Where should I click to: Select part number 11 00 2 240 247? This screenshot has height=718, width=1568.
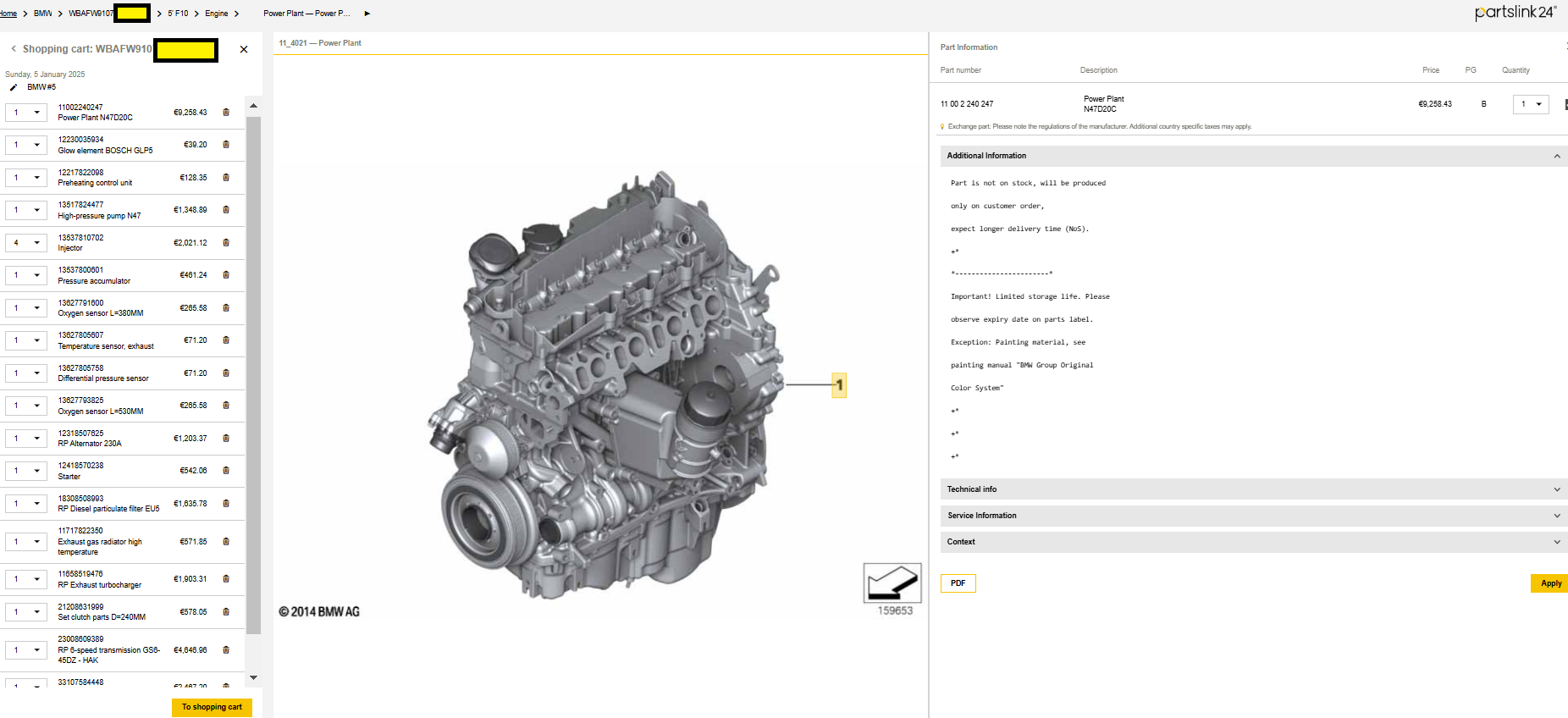[967, 104]
